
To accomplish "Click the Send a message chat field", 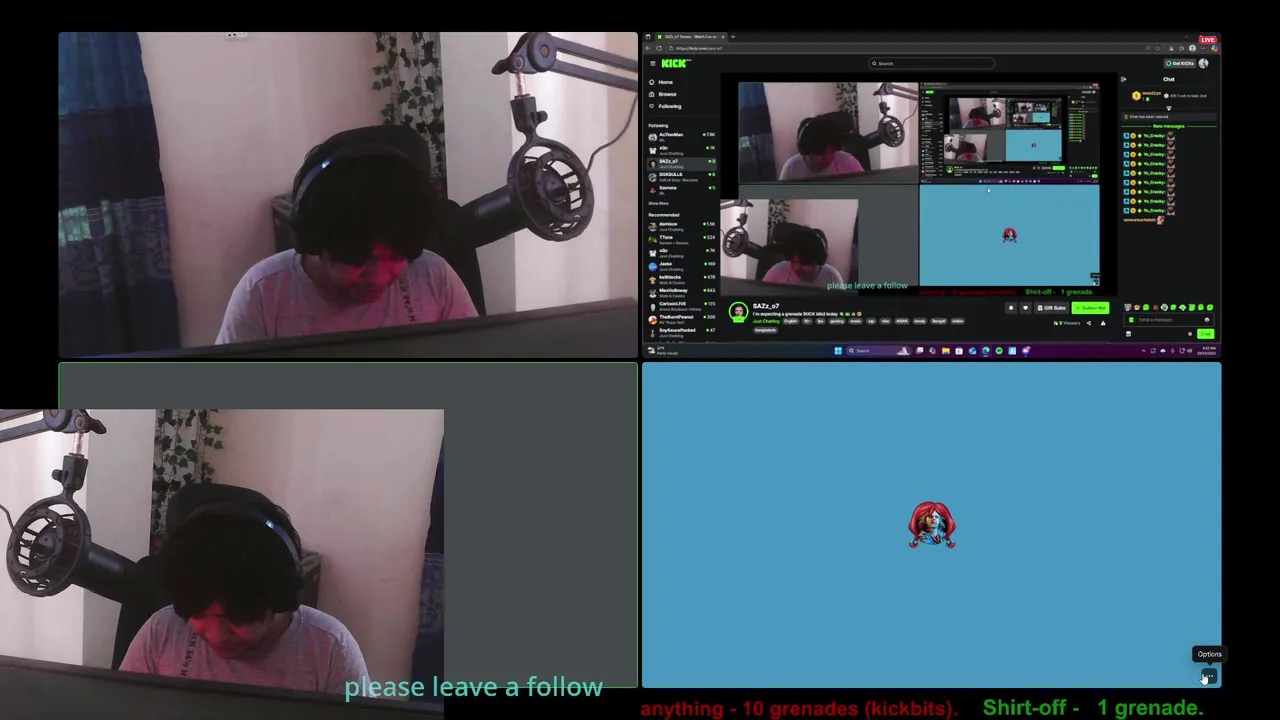I will coord(1167,320).
